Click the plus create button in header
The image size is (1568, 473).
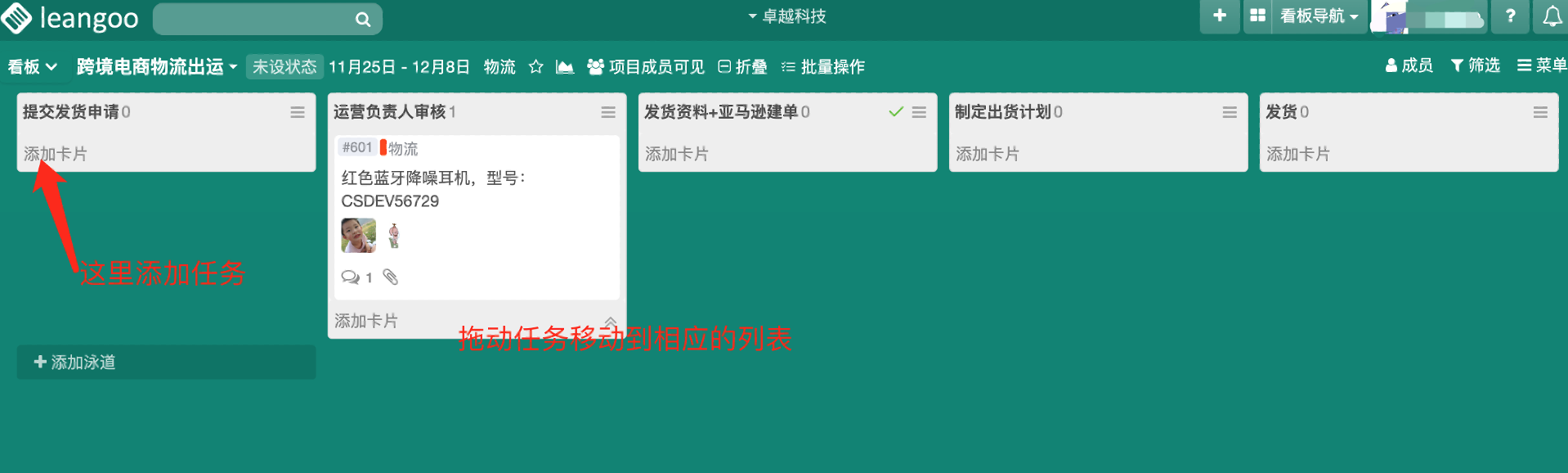tap(1219, 16)
